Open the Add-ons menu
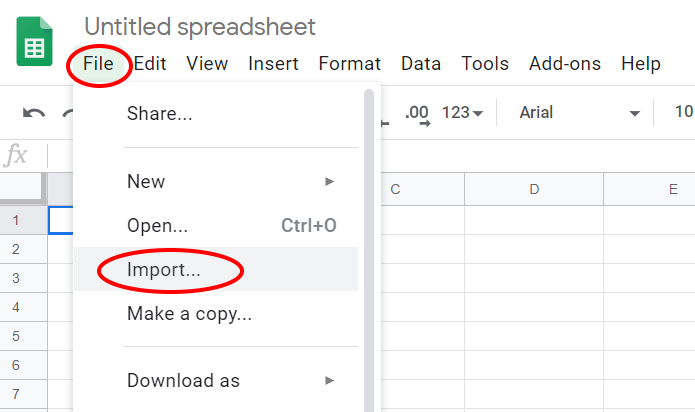The height and width of the screenshot is (412, 695). [565, 64]
